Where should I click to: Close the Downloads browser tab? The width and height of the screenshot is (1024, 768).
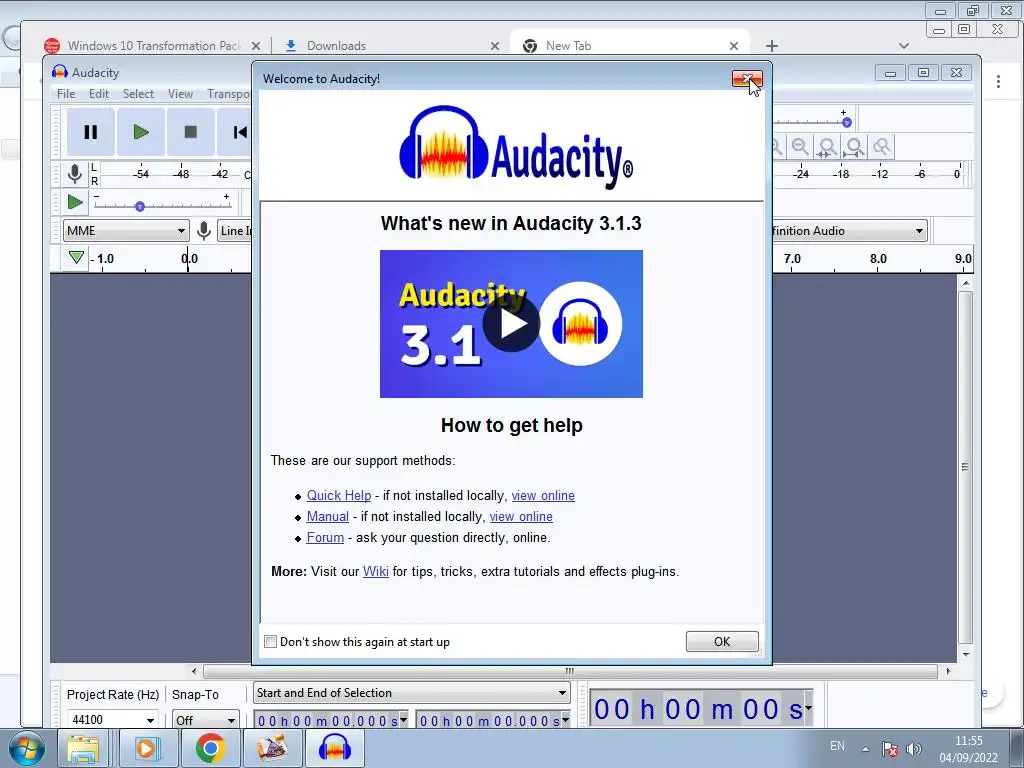tap(495, 46)
